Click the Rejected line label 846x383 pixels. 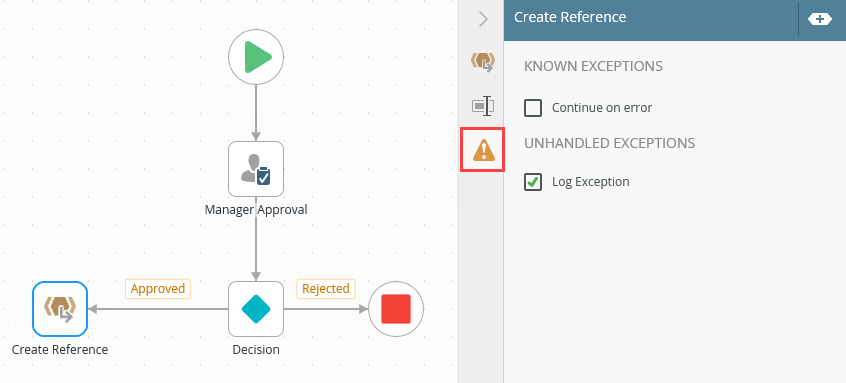(326, 289)
